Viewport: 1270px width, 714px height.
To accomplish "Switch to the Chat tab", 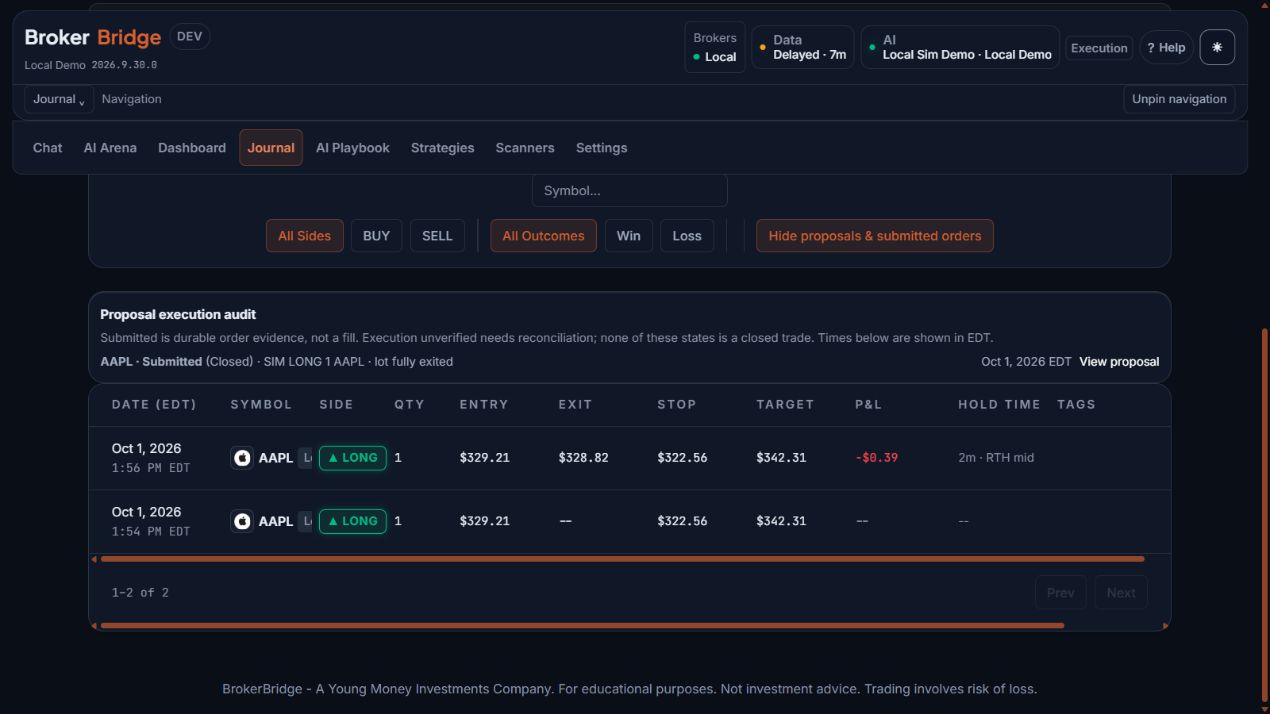I will [47, 148].
